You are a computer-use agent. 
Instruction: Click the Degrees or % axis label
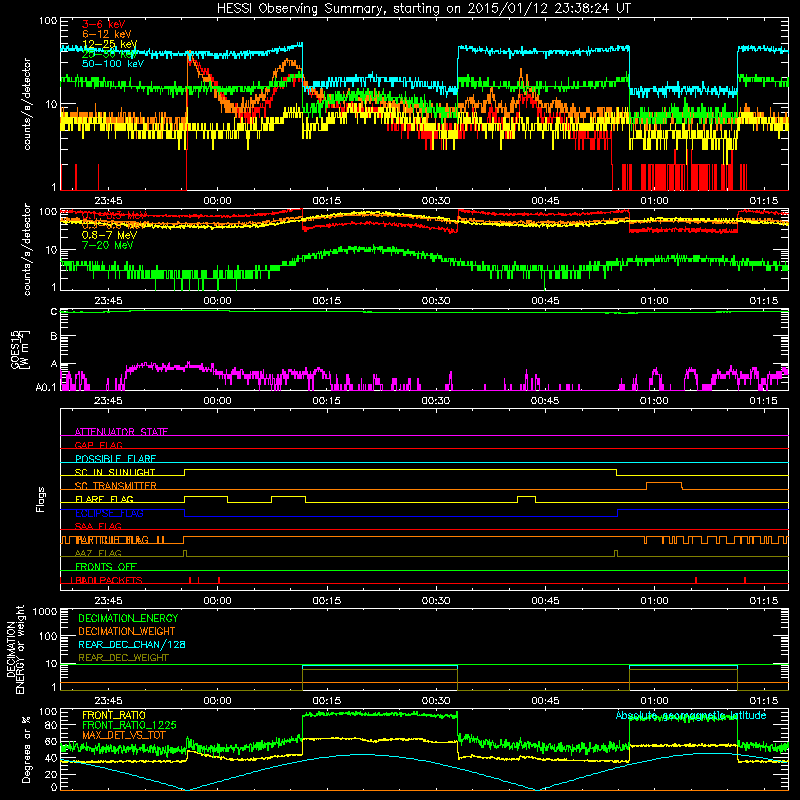pos(27,749)
